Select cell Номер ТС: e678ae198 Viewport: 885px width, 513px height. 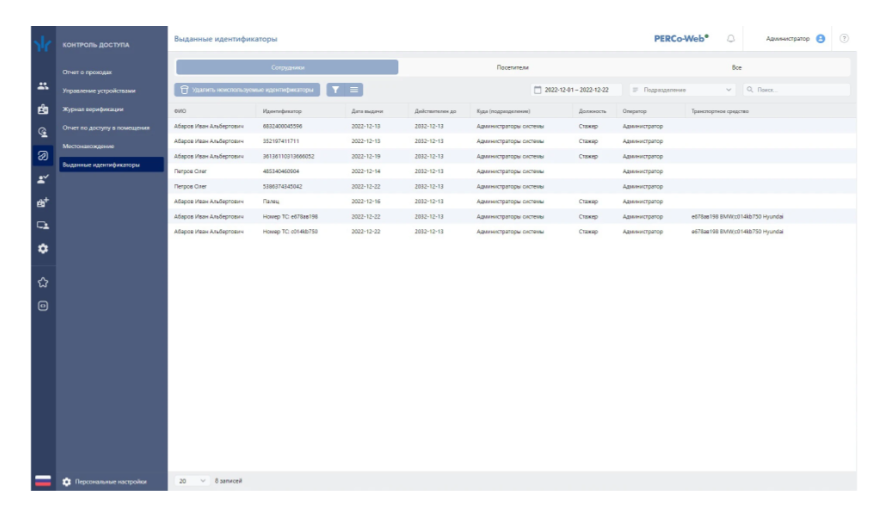[x=290, y=217]
